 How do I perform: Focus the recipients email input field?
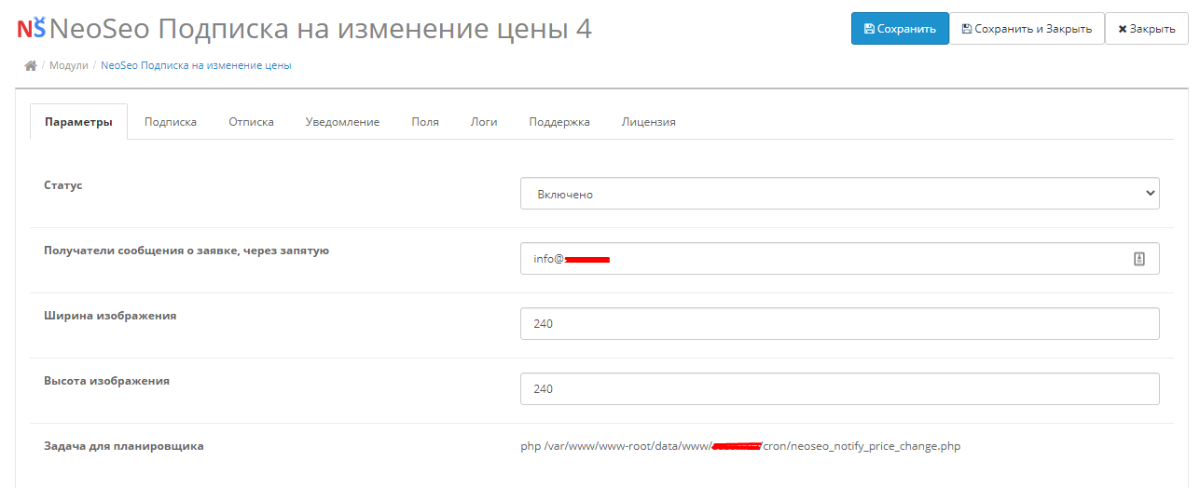[840, 259]
